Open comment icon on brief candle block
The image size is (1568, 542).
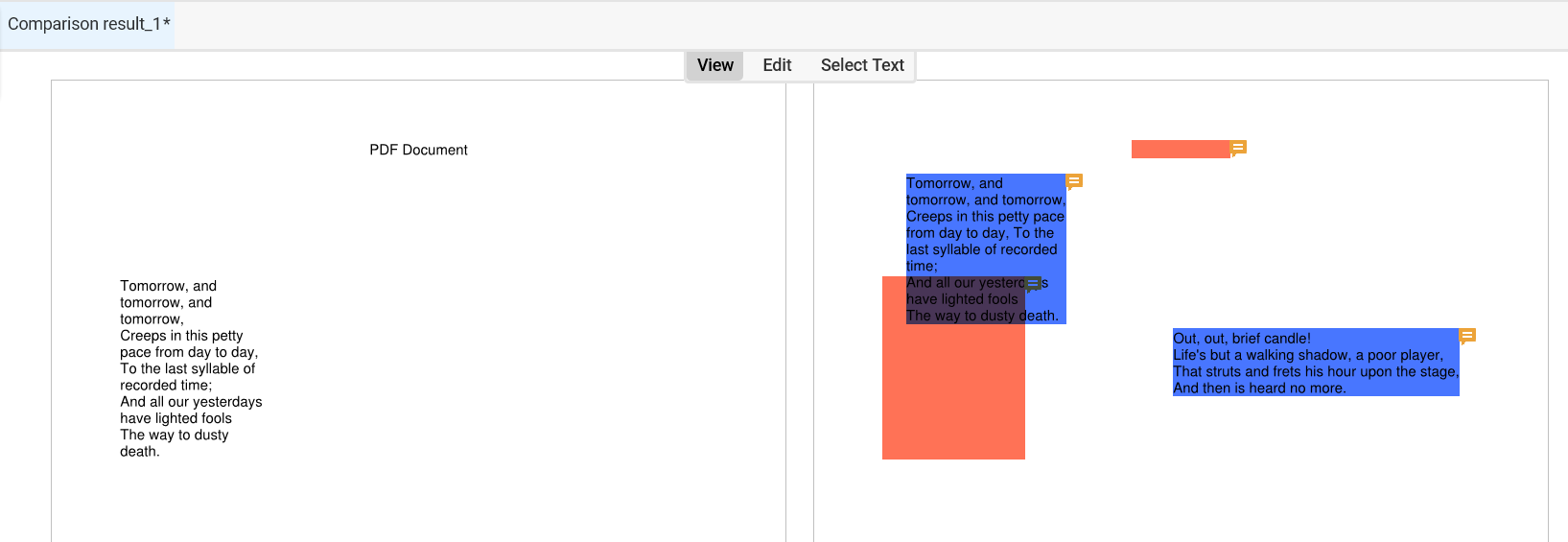[1467, 336]
